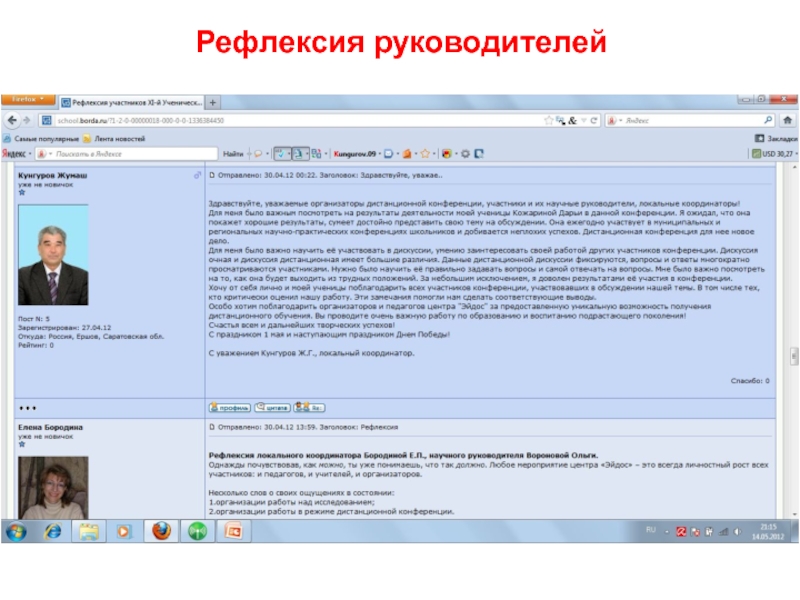The width and height of the screenshot is (800, 600).
Task: Click Спасибо: 0 thanks link
Action: click(749, 381)
